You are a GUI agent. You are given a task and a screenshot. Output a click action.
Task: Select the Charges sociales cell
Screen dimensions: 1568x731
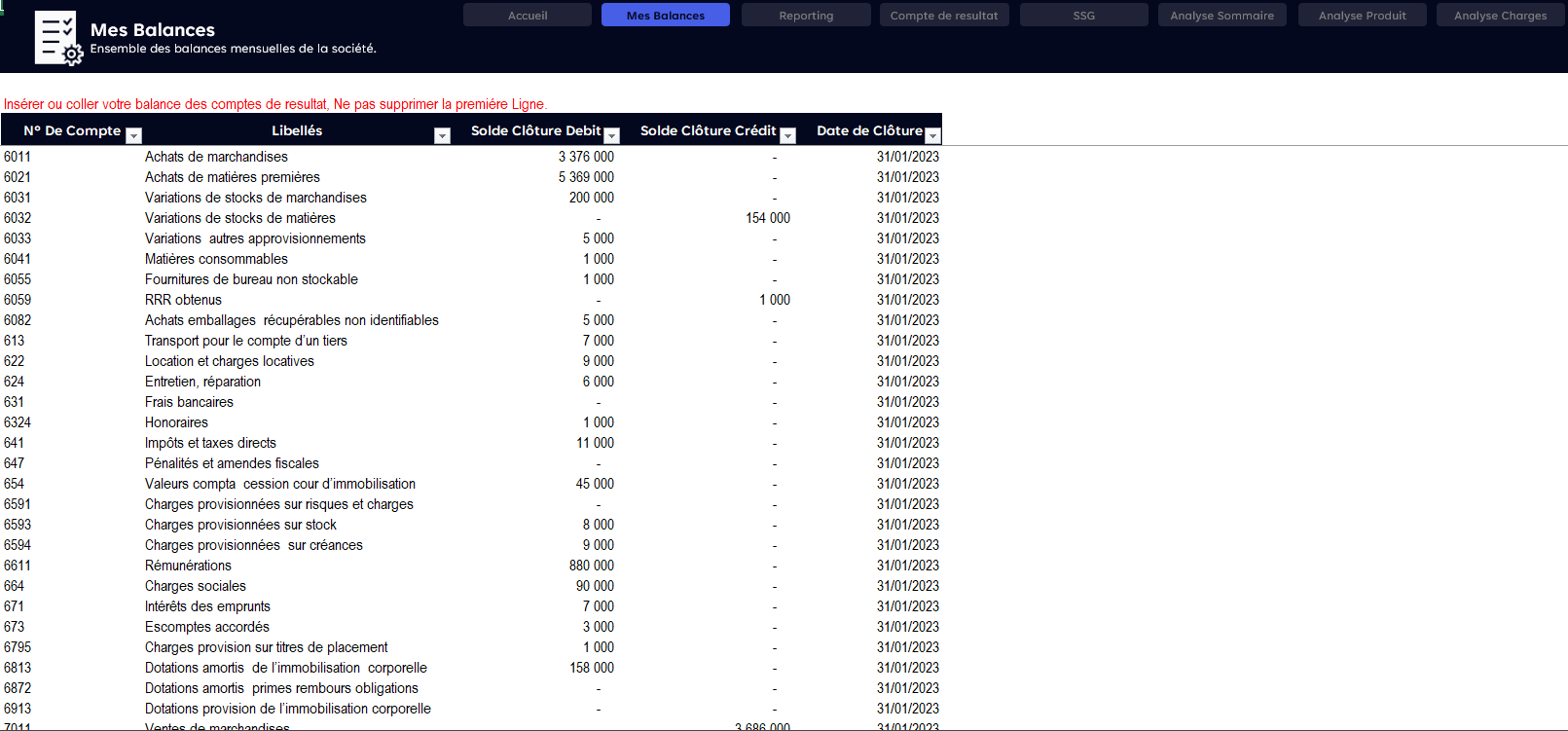pos(196,586)
